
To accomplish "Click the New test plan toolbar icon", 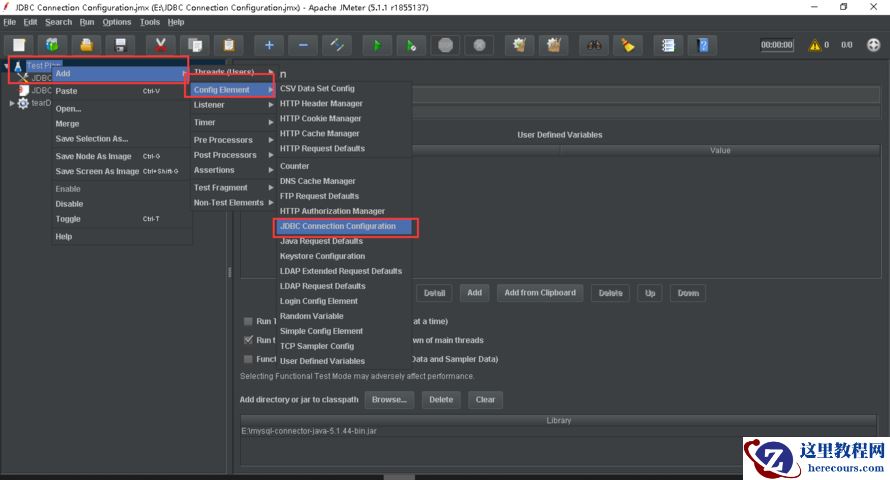I will (x=19, y=45).
